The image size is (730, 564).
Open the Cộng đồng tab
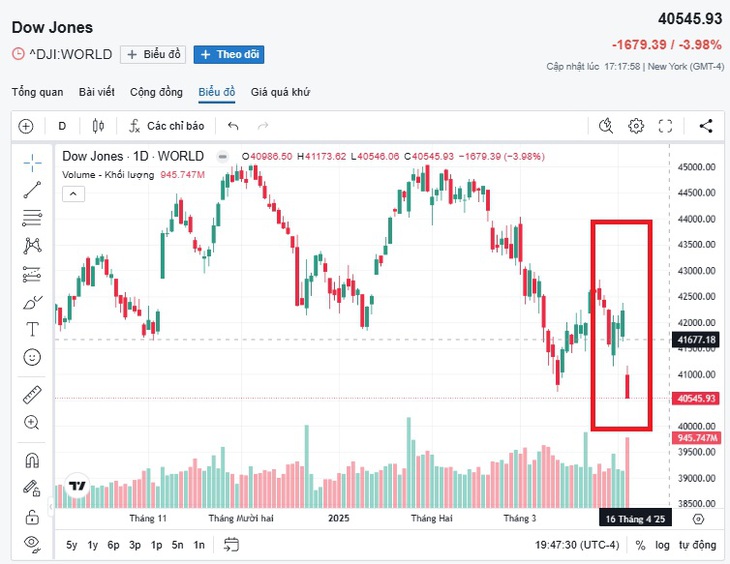156,92
